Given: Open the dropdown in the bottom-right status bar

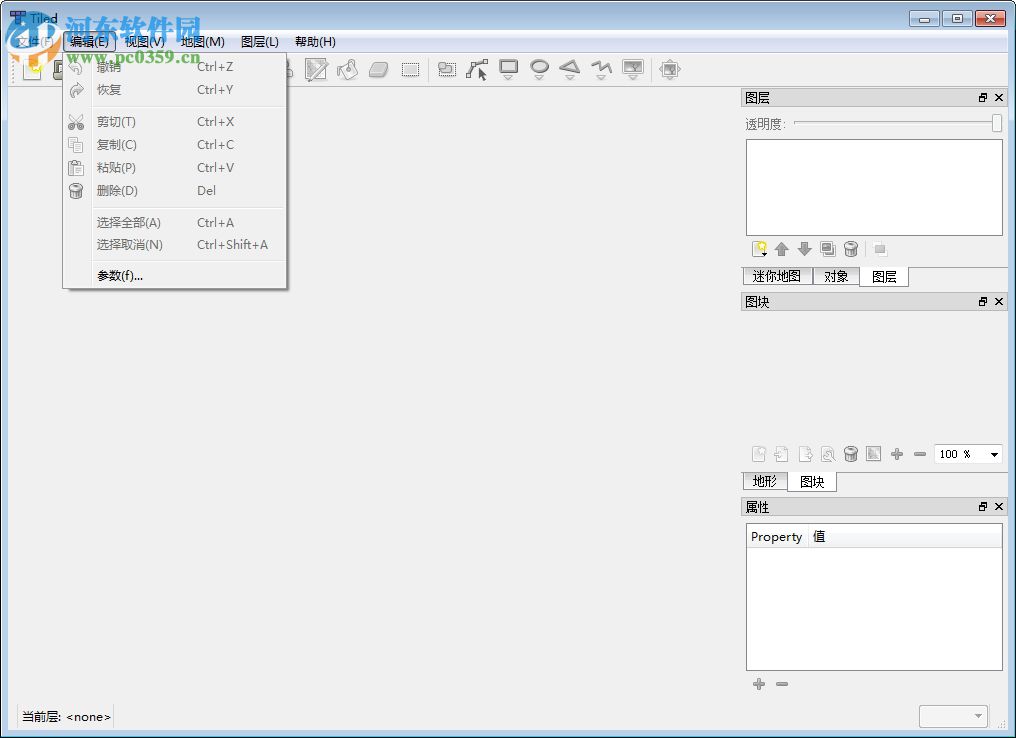Looking at the screenshot, I should 952,716.
